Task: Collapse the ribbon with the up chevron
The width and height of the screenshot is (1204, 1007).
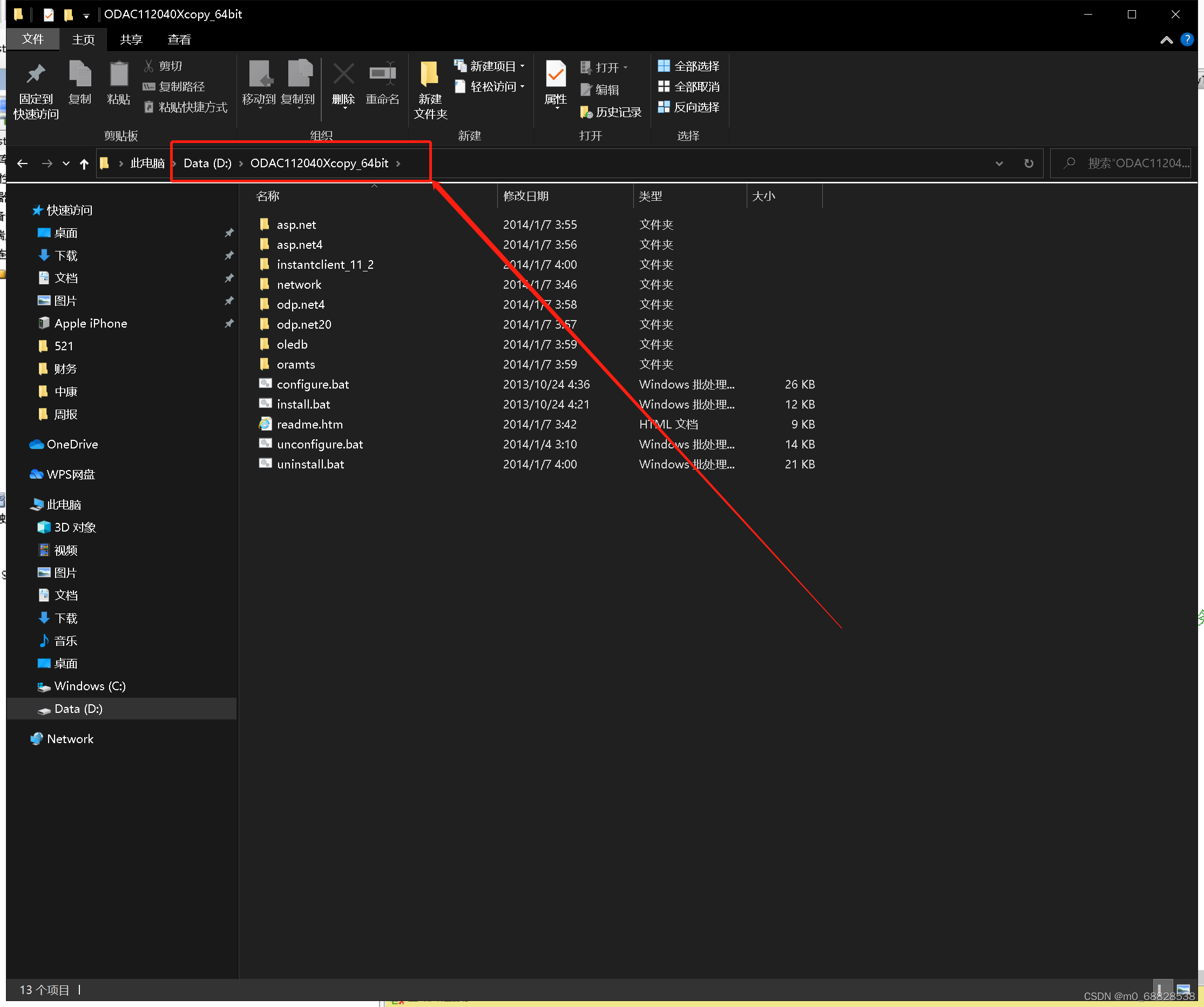Action: (1166, 39)
